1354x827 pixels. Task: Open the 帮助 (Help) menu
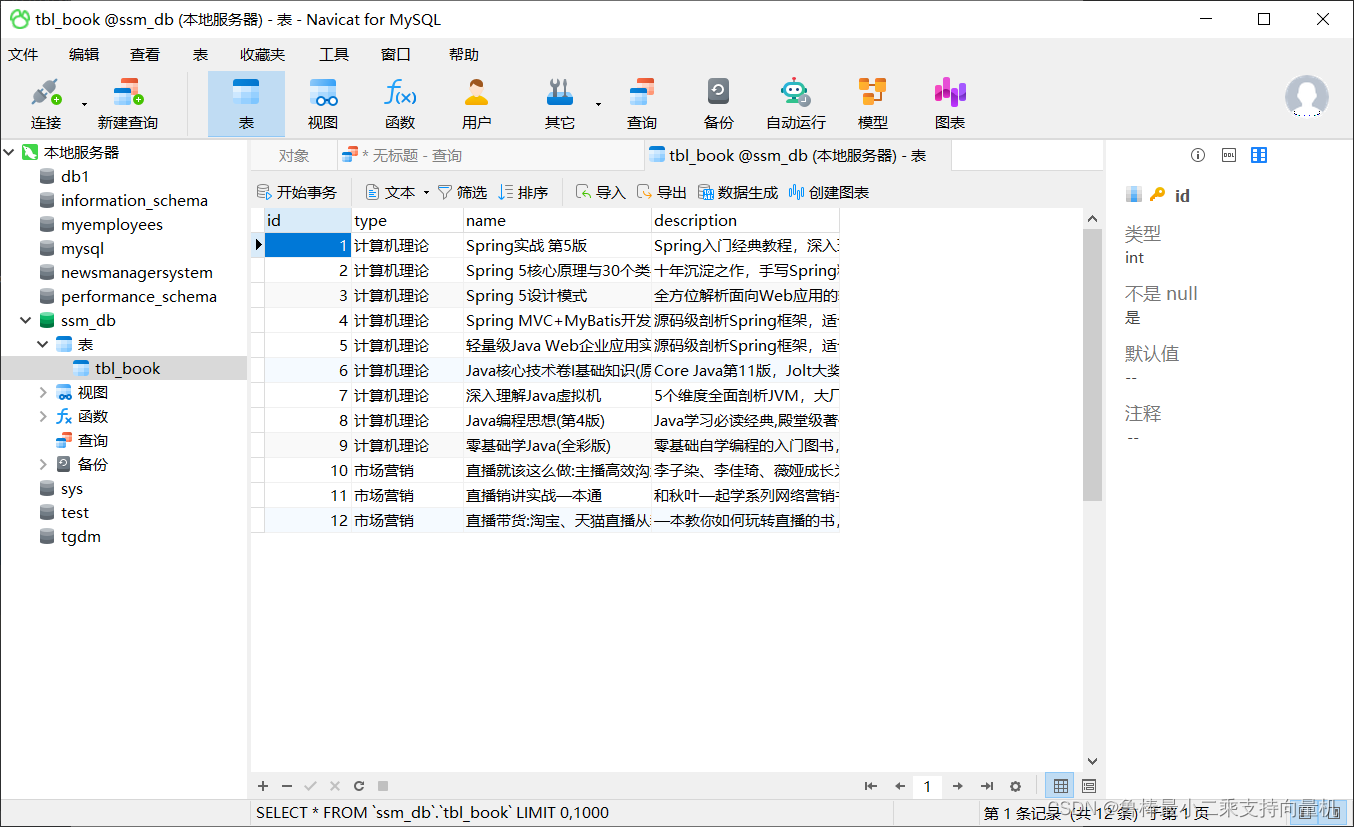tap(464, 55)
